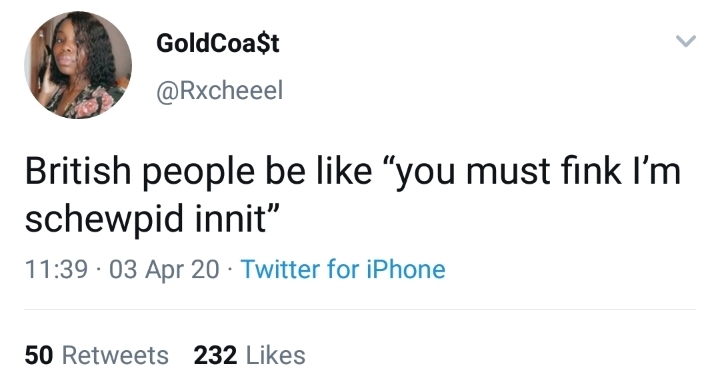This screenshot has height=382, width=720.
Task: Click the bold 232 likes count
Action: pyautogui.click(x=215, y=355)
